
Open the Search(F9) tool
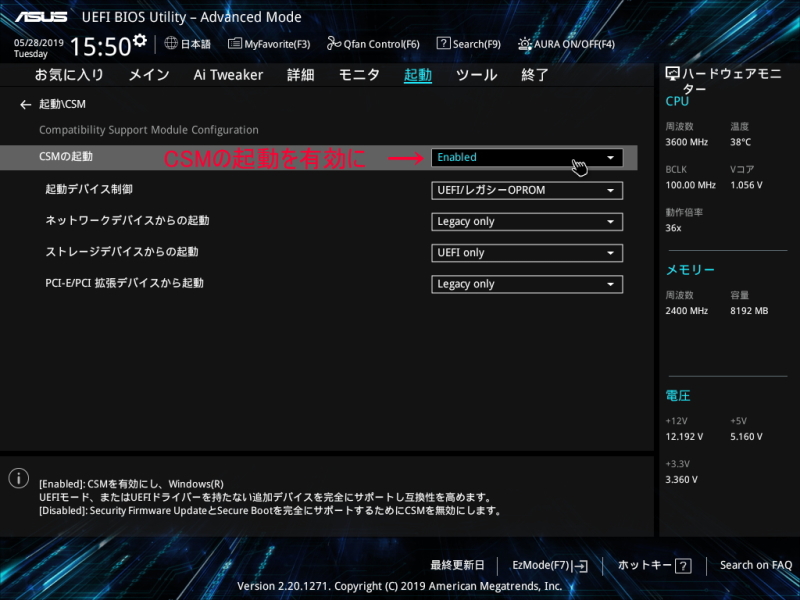click(x=468, y=44)
